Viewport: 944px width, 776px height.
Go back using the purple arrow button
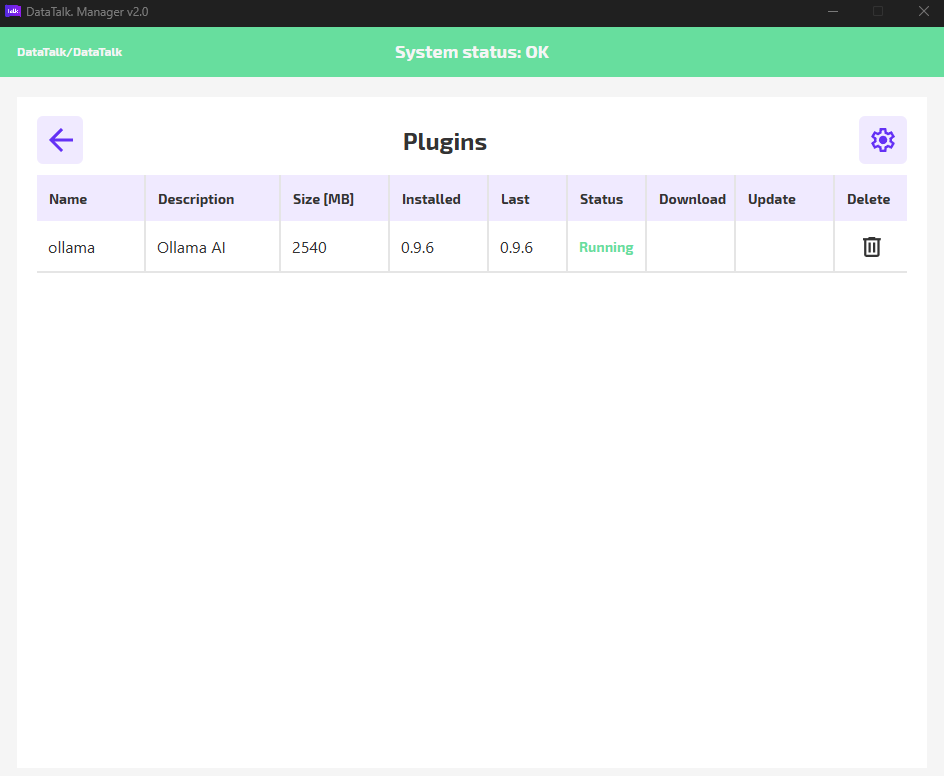pyautogui.click(x=60, y=140)
